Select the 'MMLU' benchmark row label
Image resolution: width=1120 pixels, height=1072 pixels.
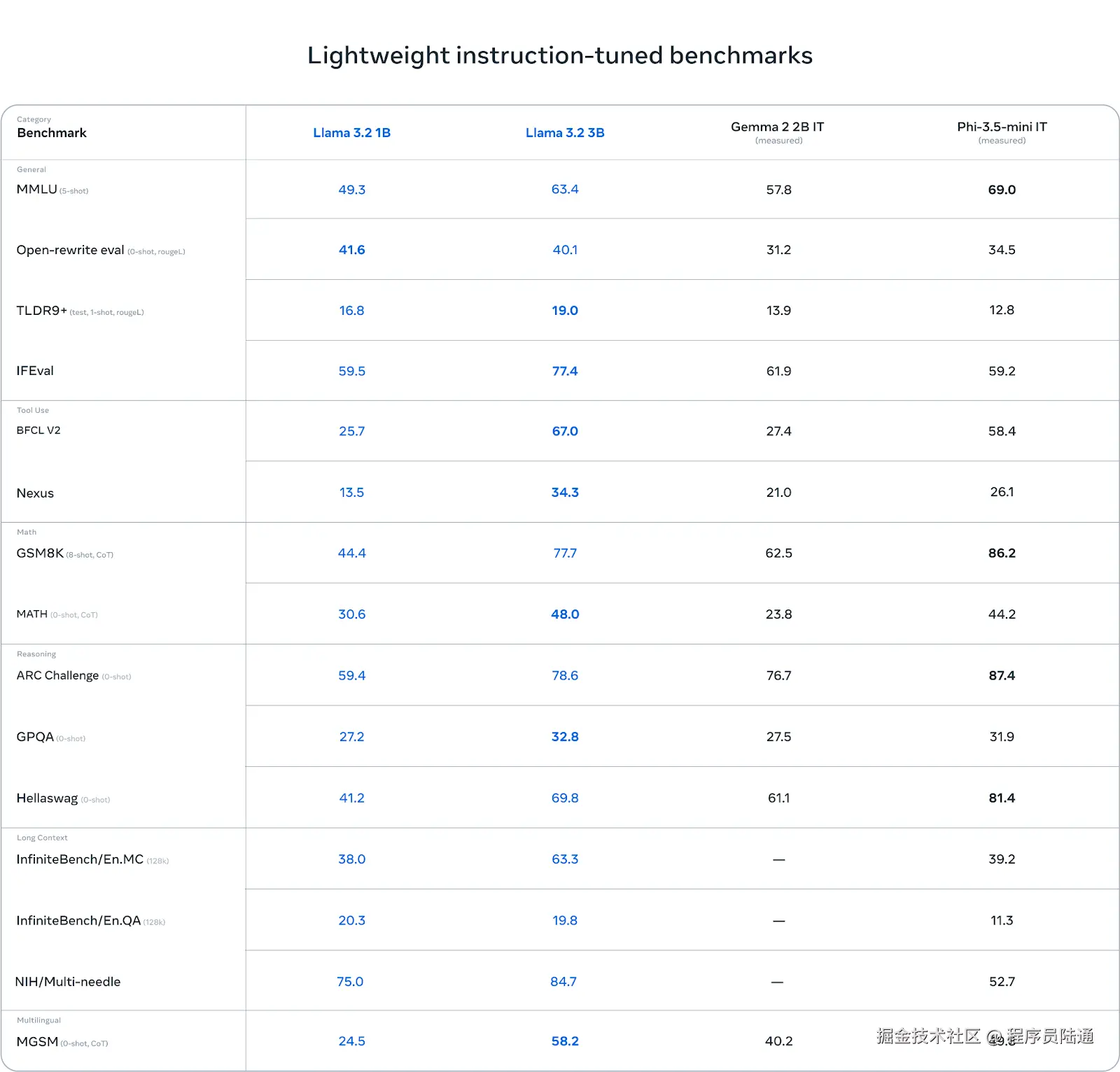pyautogui.click(x=37, y=190)
